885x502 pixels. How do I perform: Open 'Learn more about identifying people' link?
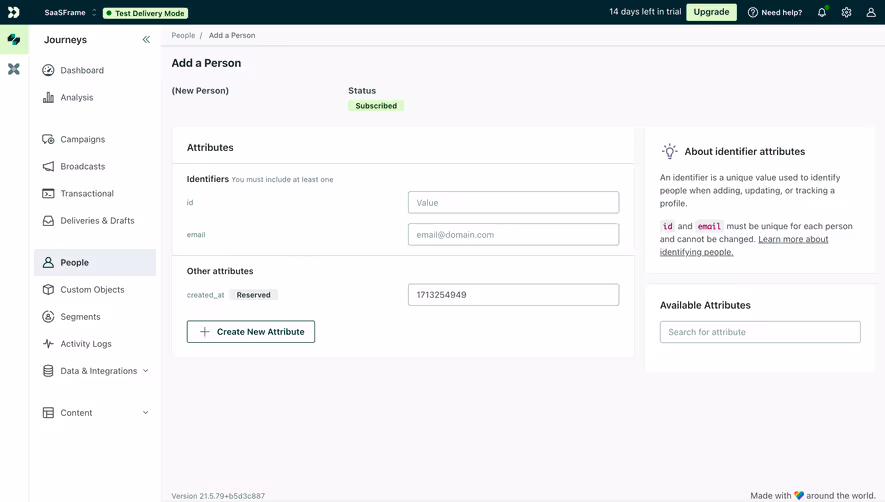[744, 246]
